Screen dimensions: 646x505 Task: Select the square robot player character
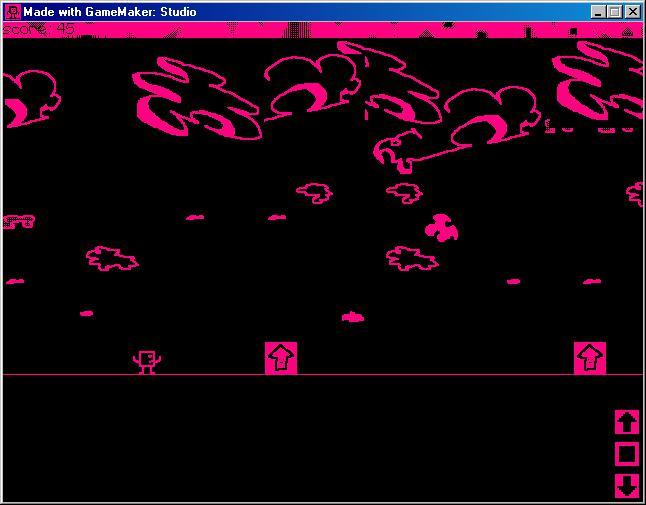147,361
